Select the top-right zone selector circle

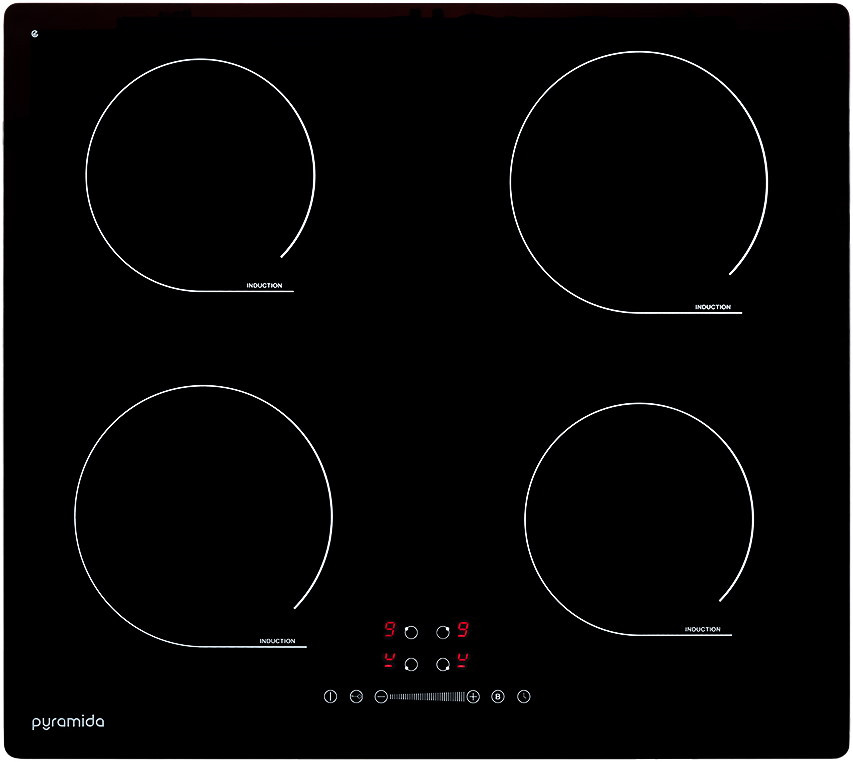(x=443, y=632)
